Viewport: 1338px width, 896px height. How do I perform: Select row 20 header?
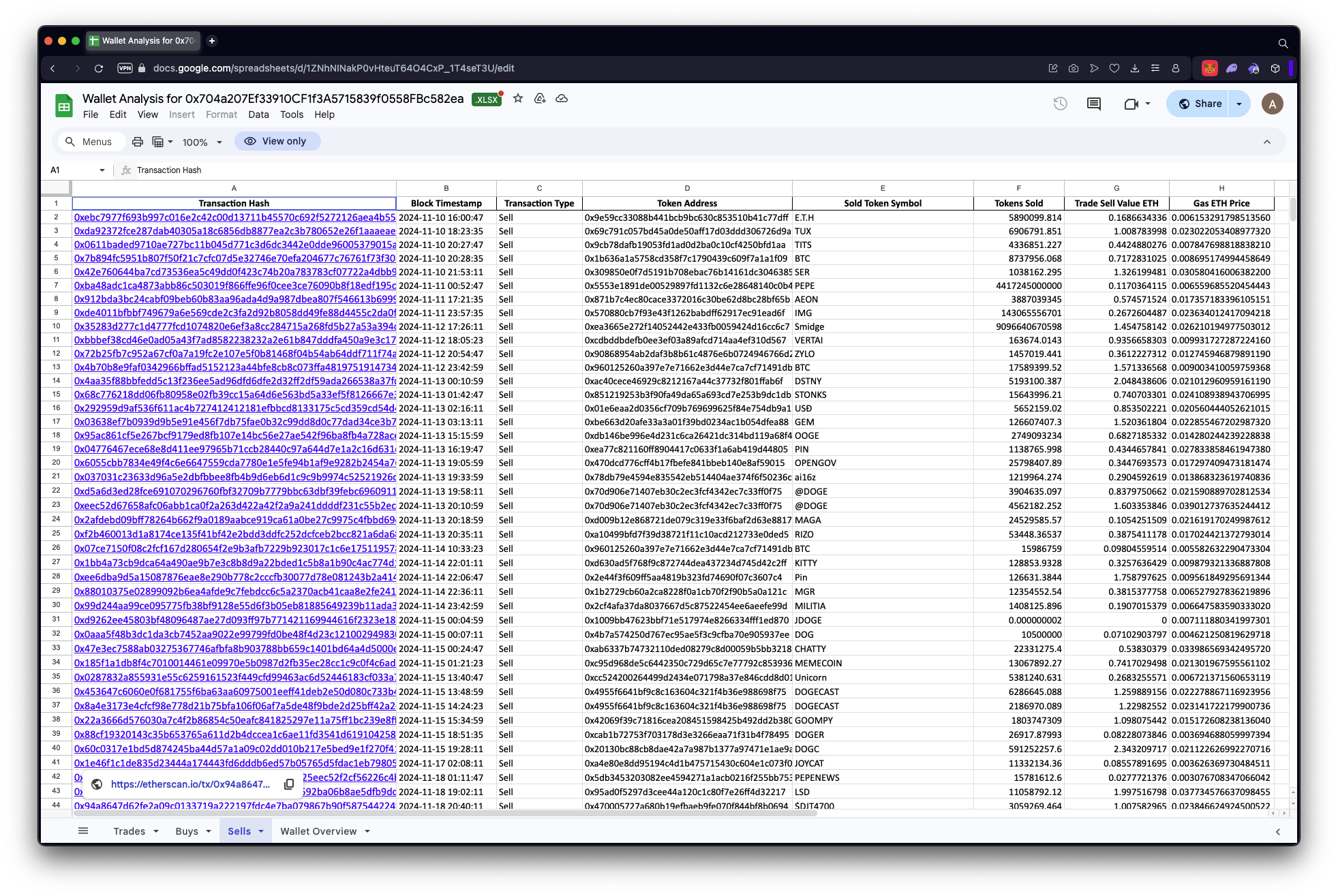56,462
